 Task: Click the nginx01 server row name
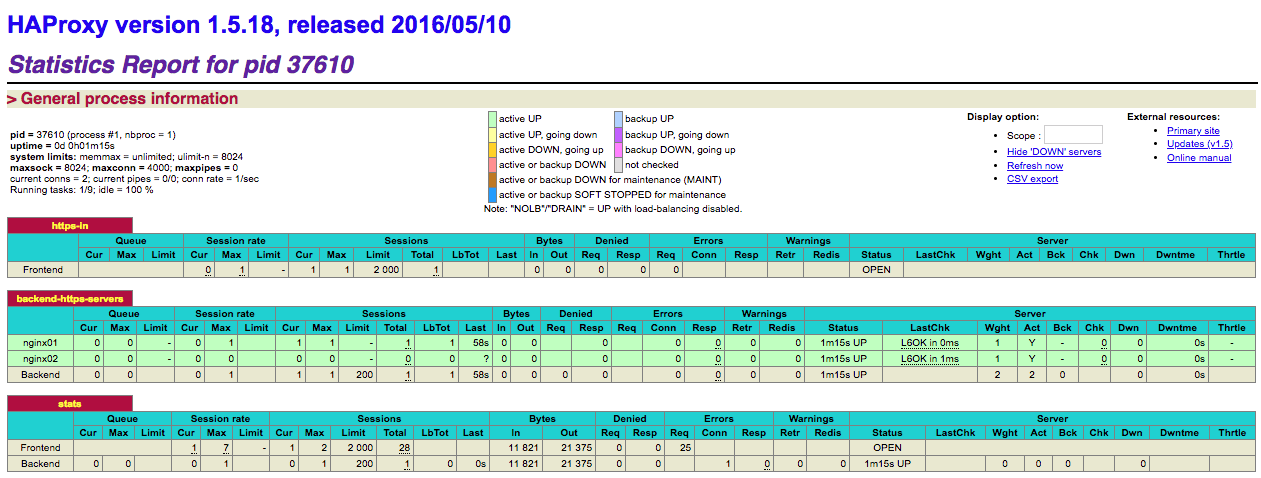coord(41,343)
